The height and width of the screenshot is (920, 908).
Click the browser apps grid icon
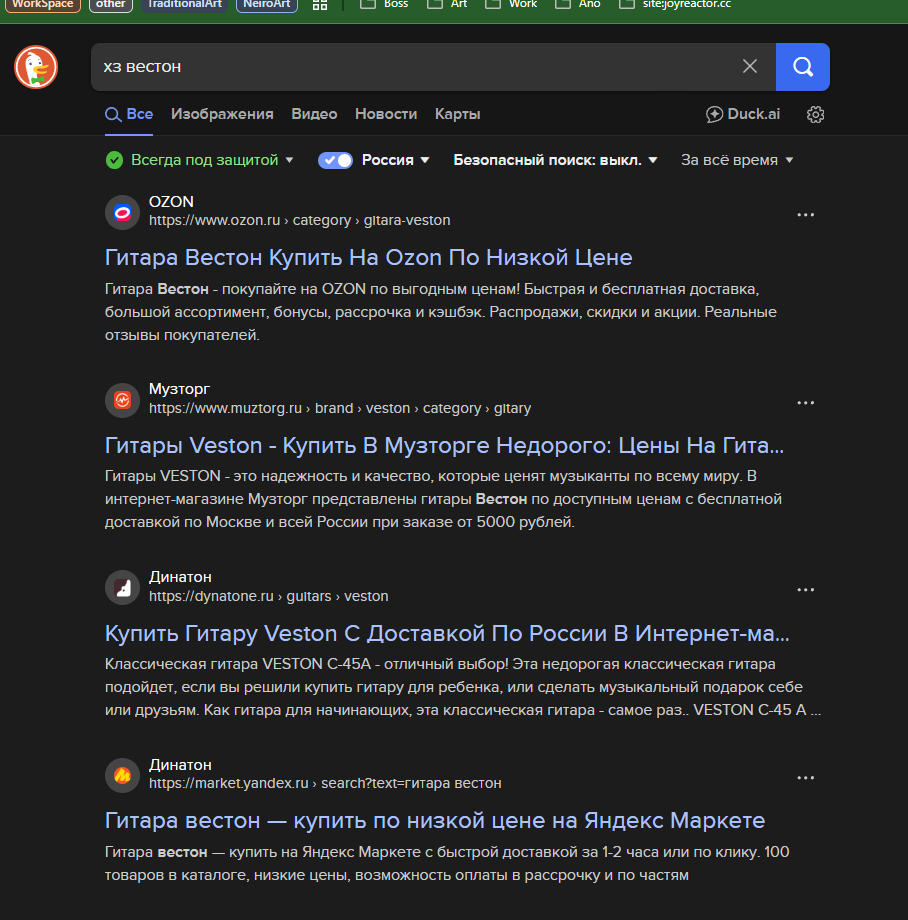[320, 5]
